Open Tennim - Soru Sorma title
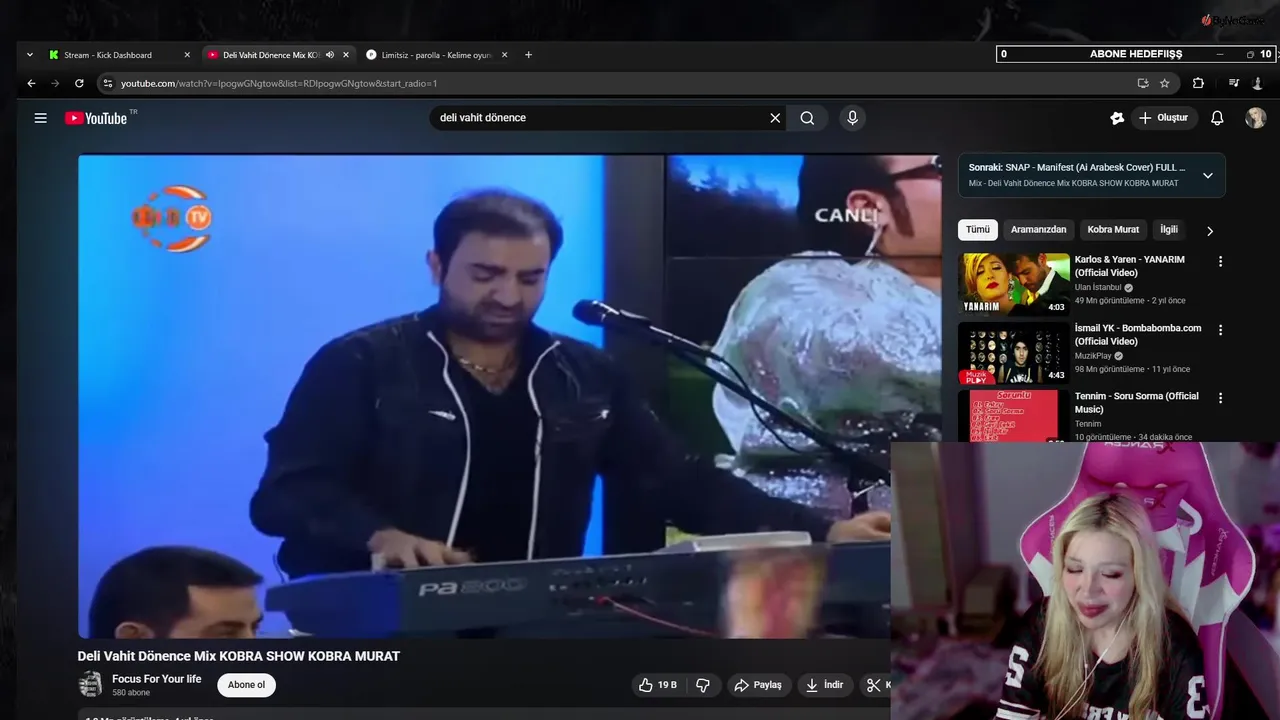The image size is (1280, 720). tap(1136, 403)
